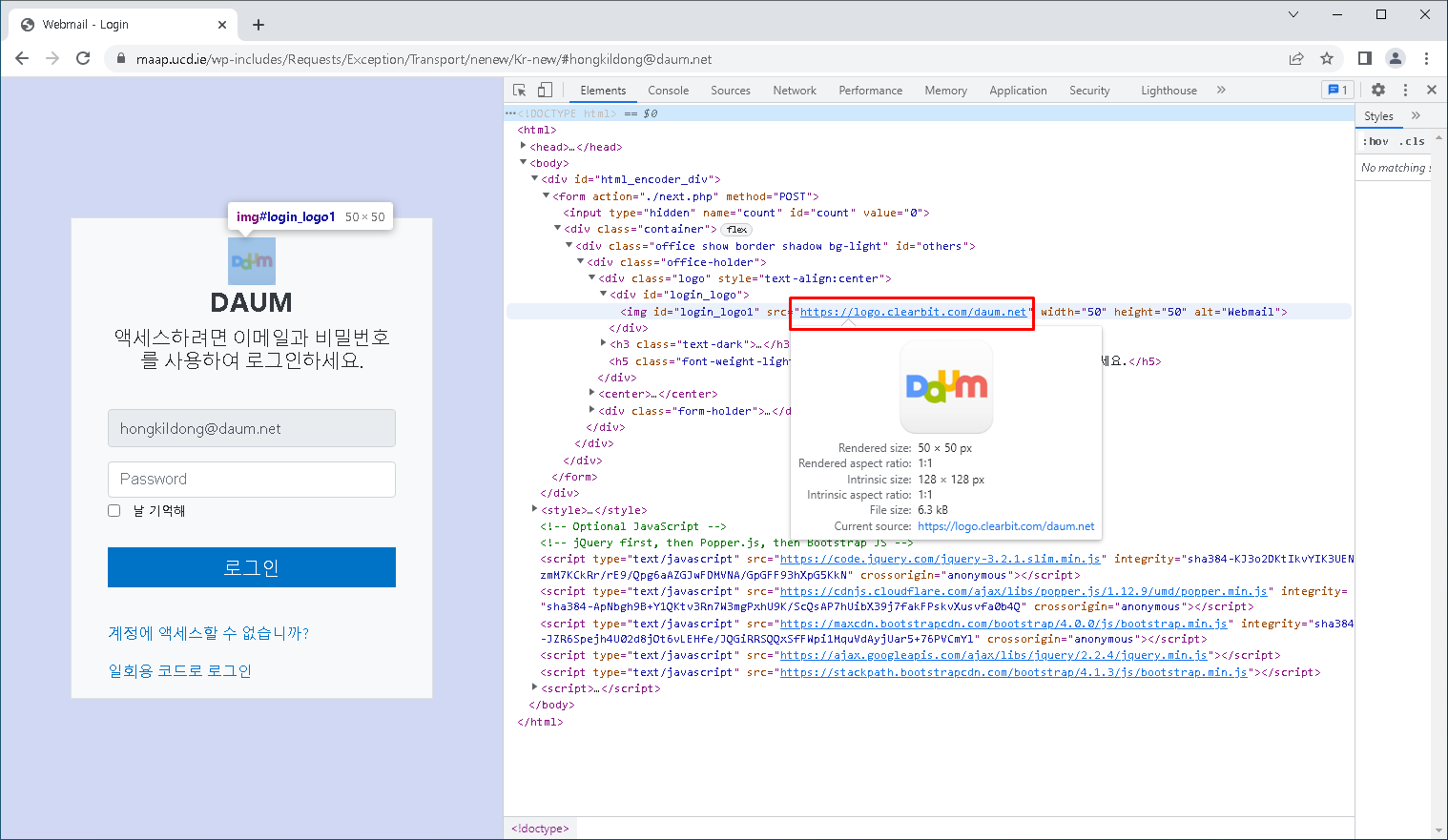
Task: Select the input hidden count line
Action: click(746, 213)
